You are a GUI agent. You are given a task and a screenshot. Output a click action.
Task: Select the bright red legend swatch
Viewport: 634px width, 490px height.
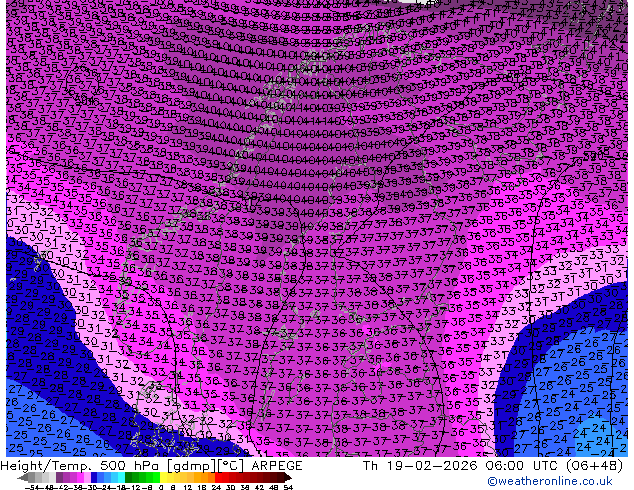[x=218, y=477]
